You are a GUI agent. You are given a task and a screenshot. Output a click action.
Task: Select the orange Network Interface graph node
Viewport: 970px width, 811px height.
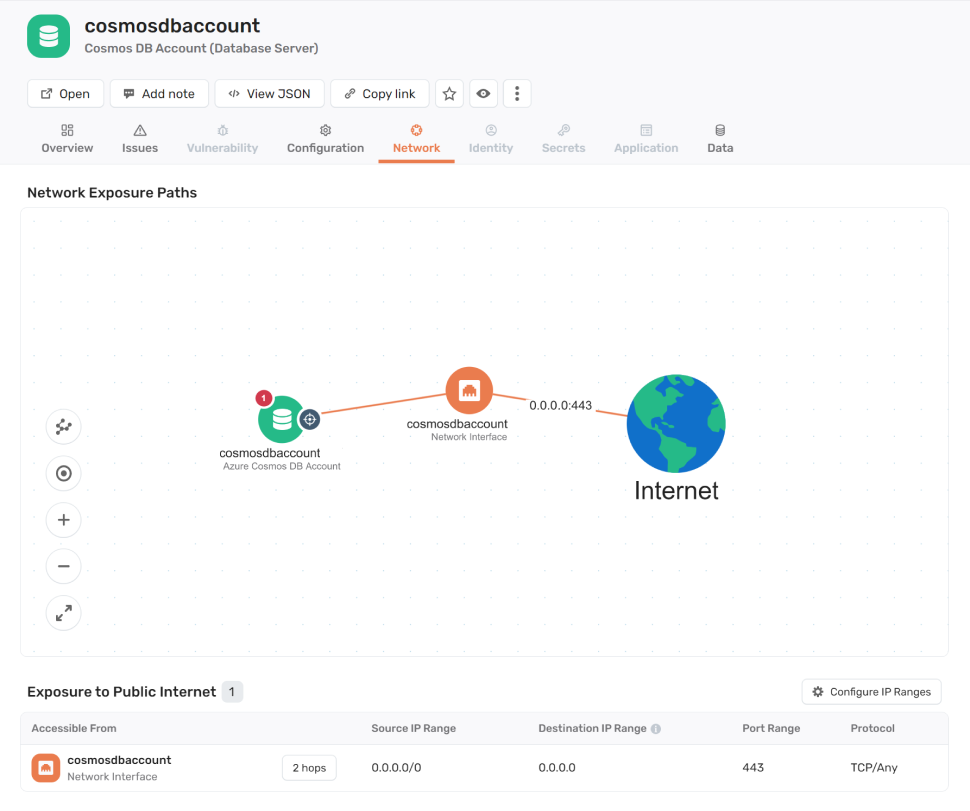[x=469, y=390]
